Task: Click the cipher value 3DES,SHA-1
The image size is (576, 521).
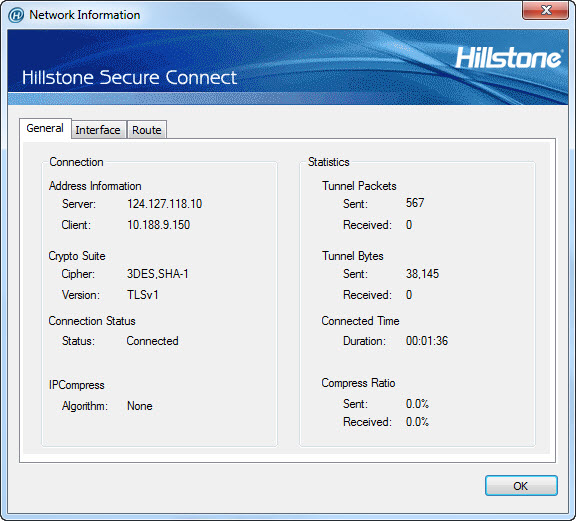Action: [x=158, y=274]
